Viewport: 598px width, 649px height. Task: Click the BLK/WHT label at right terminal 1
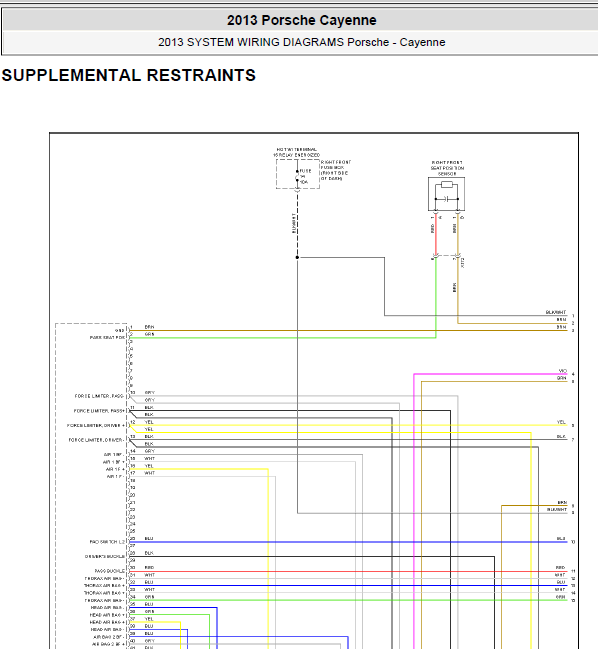click(x=556, y=312)
